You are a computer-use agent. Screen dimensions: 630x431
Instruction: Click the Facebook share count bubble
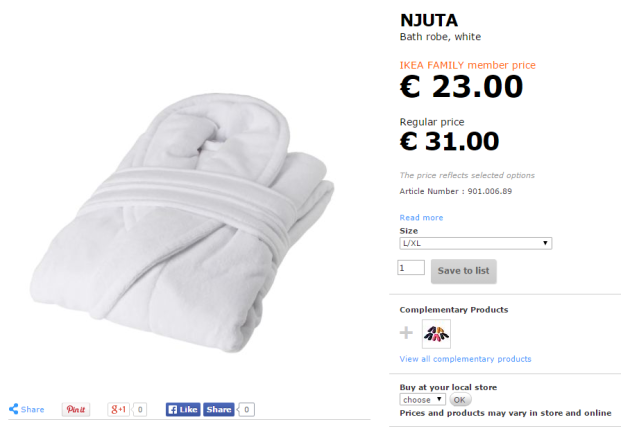click(247, 409)
